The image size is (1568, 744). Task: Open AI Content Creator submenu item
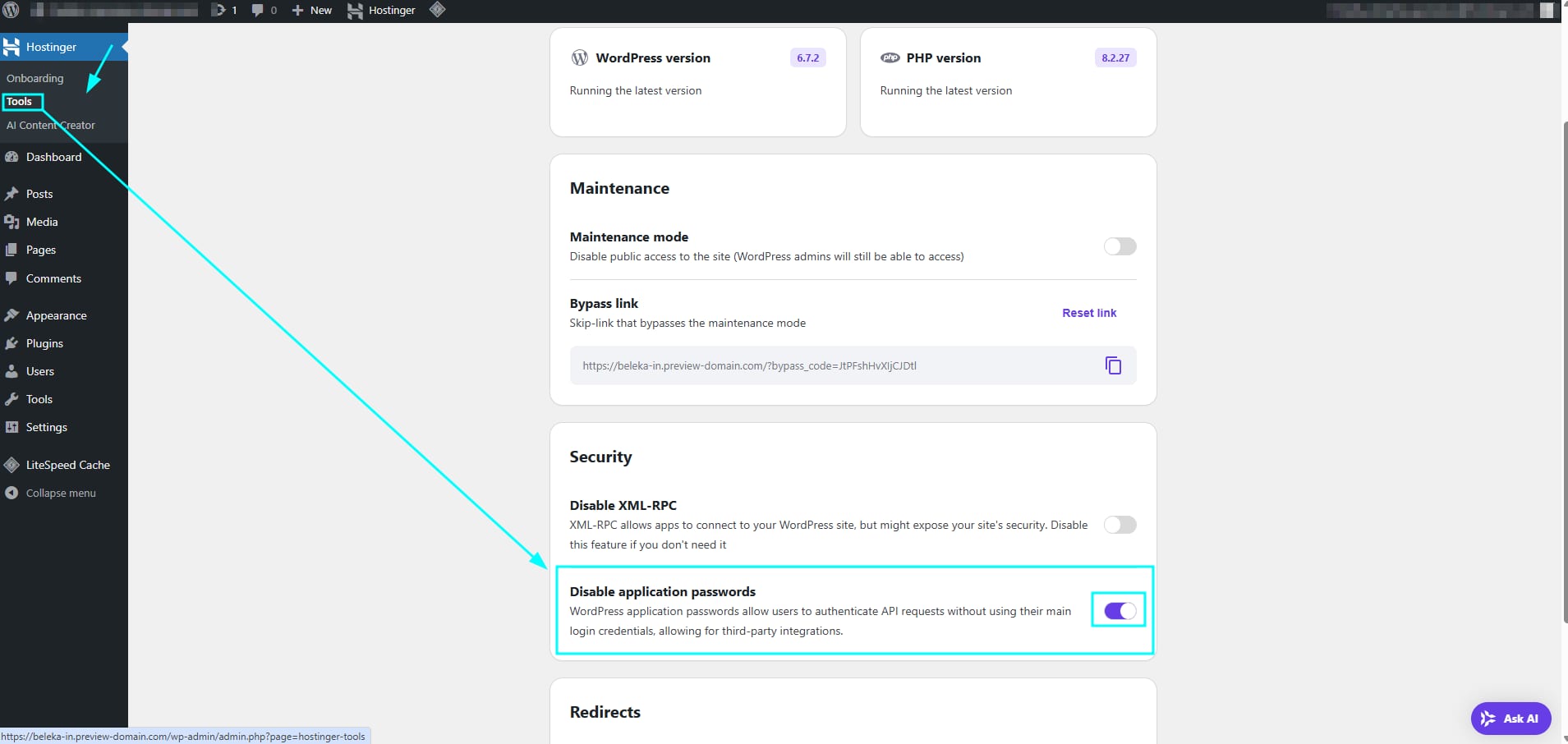coord(51,125)
